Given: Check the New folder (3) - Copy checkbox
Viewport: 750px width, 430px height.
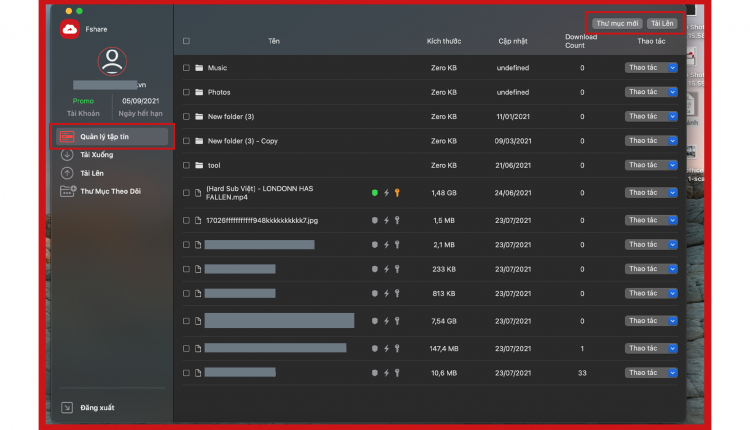Looking at the screenshot, I should [186, 141].
